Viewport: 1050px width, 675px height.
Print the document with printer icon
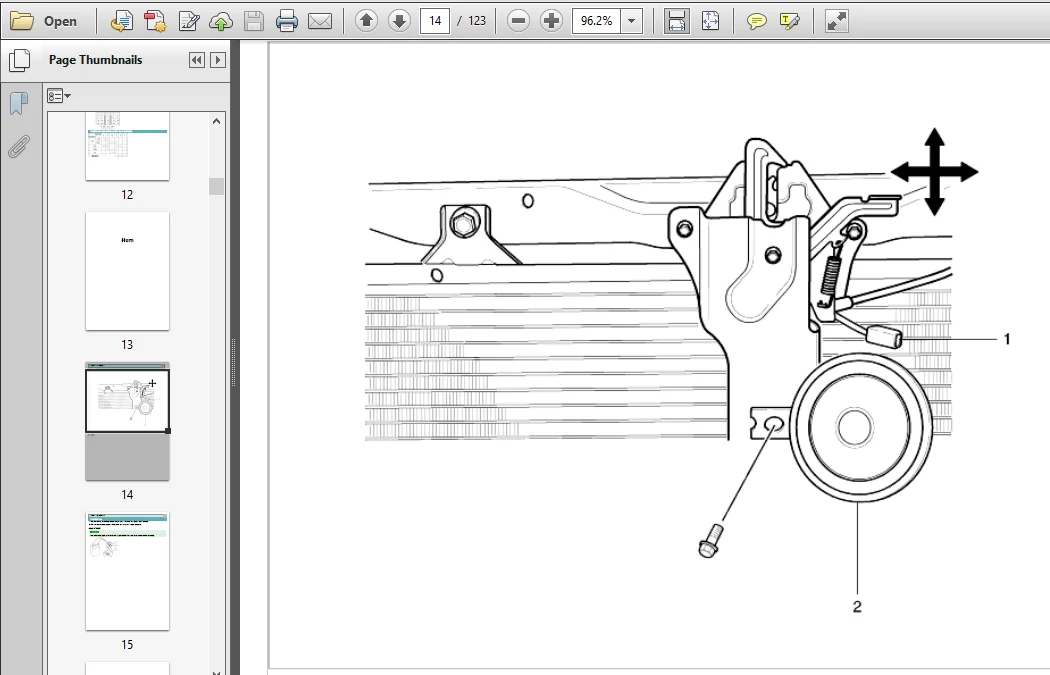[x=287, y=21]
